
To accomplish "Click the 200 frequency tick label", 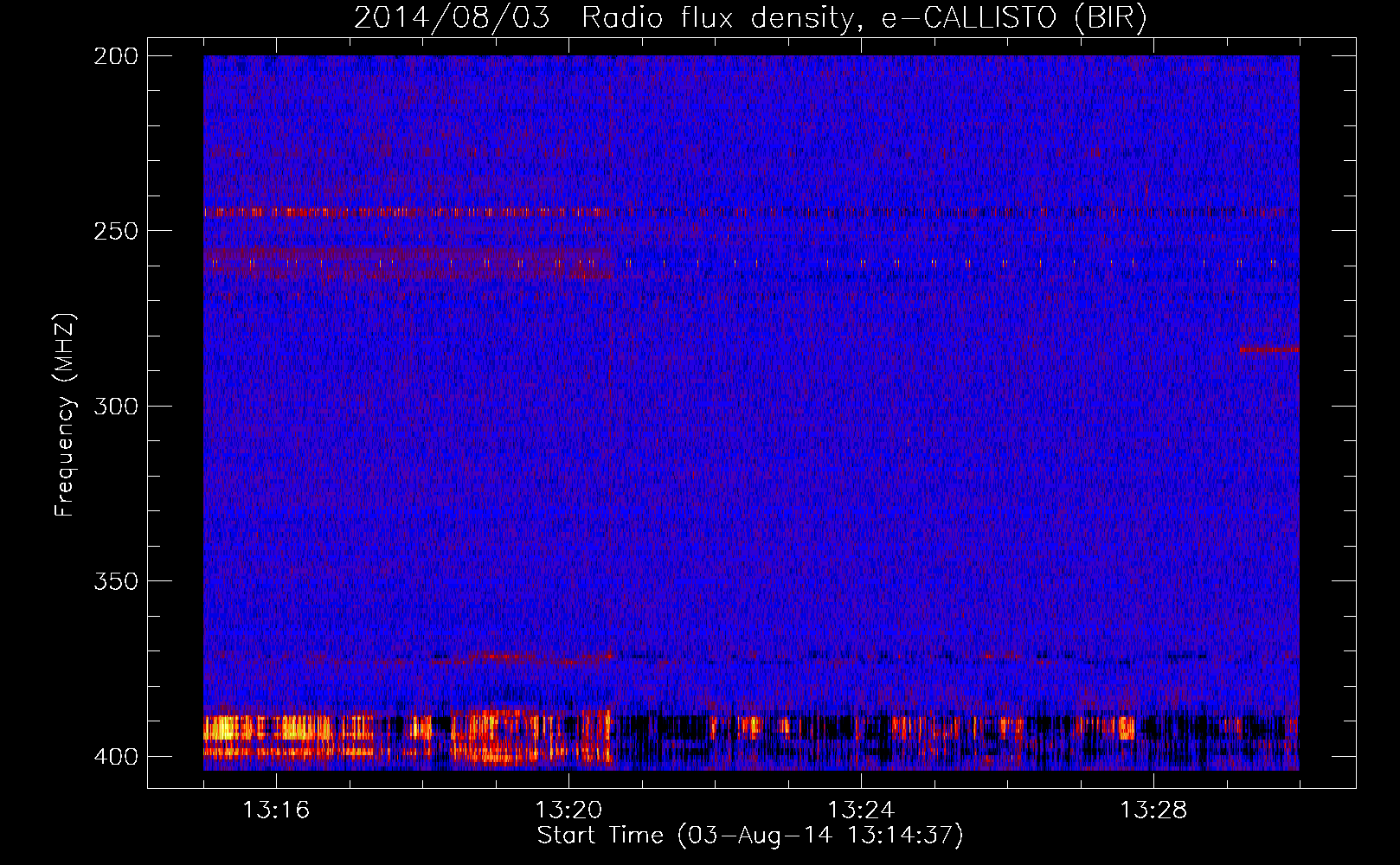I will (116, 56).
